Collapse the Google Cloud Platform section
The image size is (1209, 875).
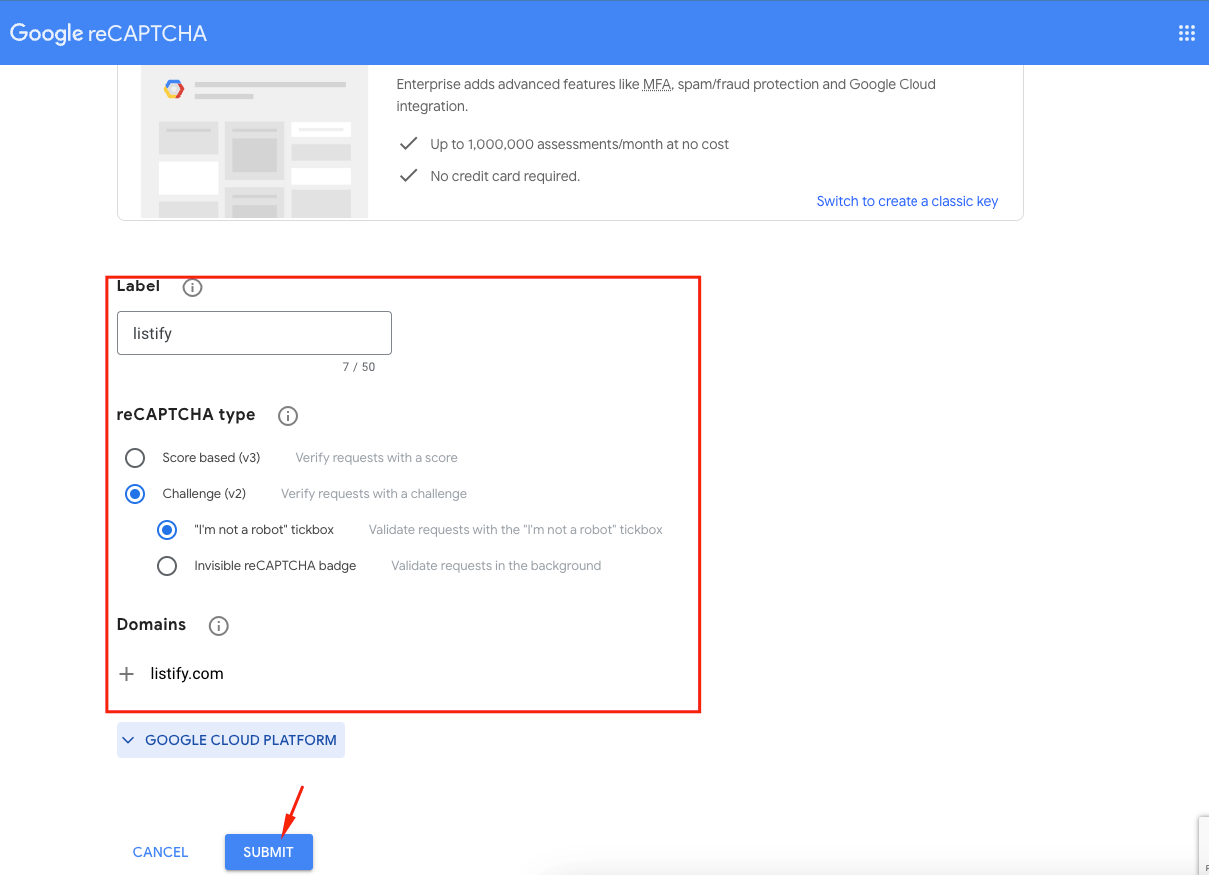click(x=230, y=740)
